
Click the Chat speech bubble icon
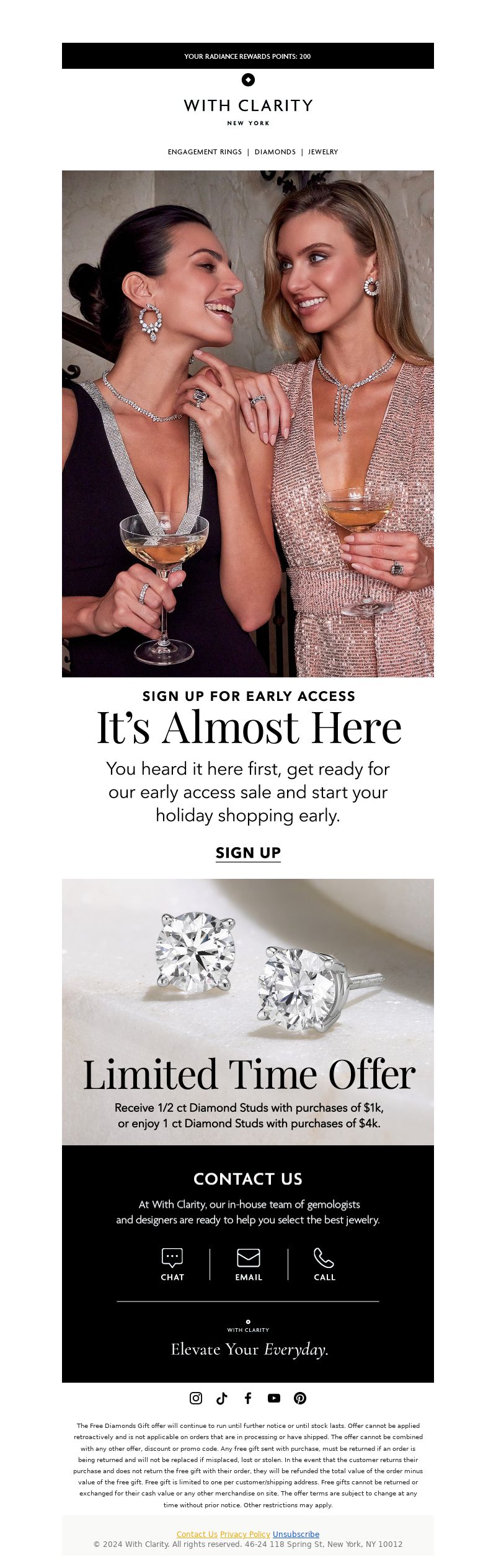(x=172, y=1257)
